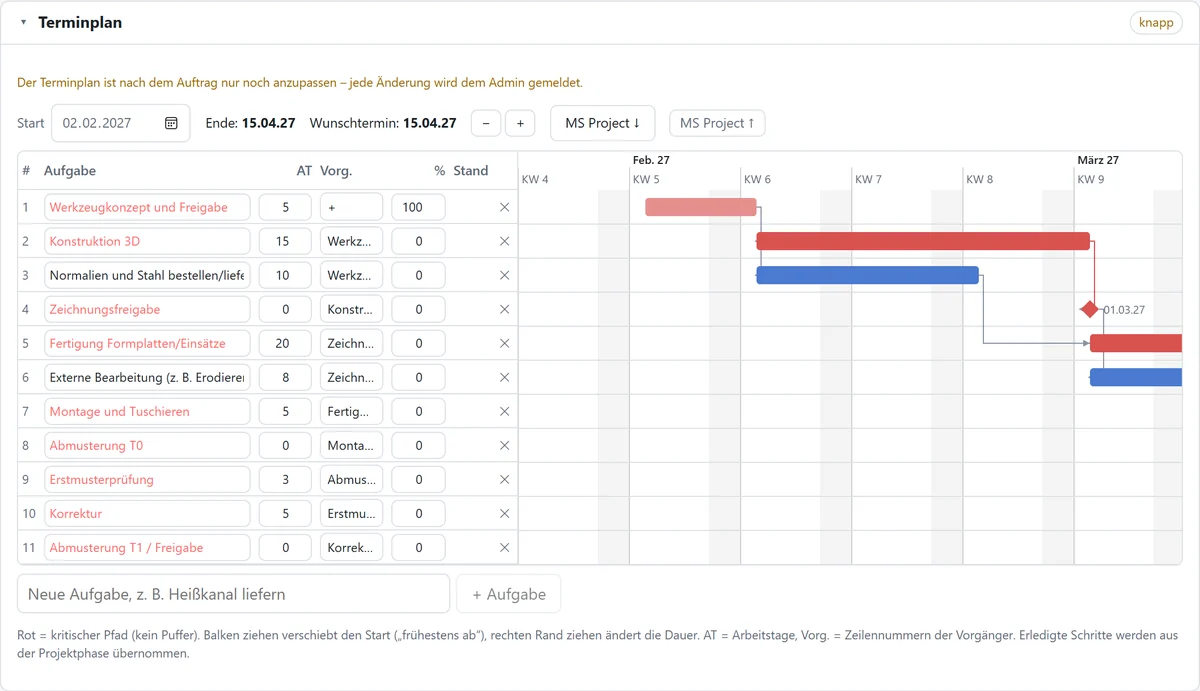Delete row Externe Bearbeitung
This screenshot has height=691, width=1200.
[x=504, y=377]
